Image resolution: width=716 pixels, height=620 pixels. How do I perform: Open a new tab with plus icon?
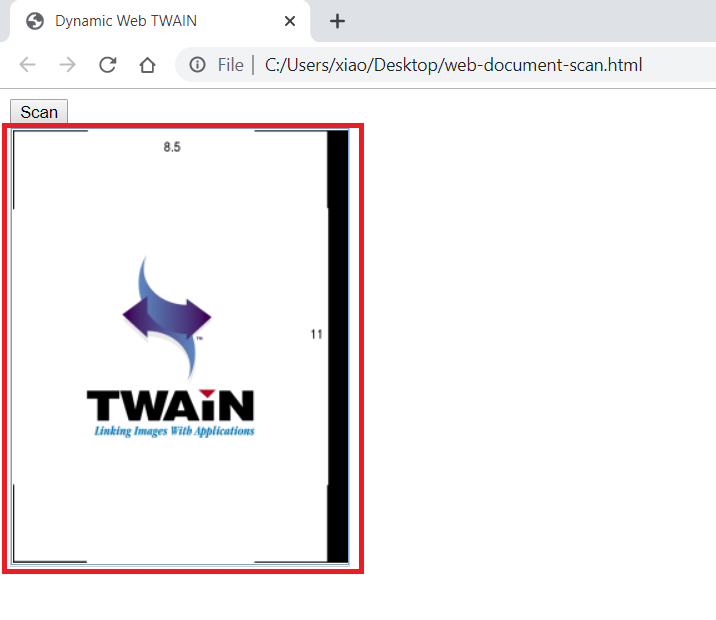(337, 21)
